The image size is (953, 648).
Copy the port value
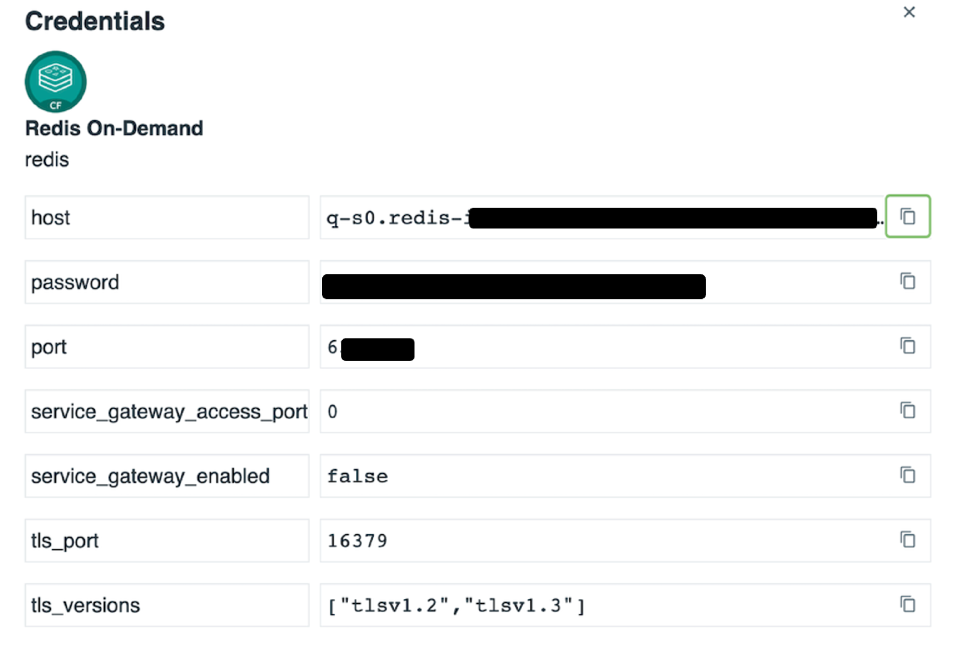(x=908, y=346)
